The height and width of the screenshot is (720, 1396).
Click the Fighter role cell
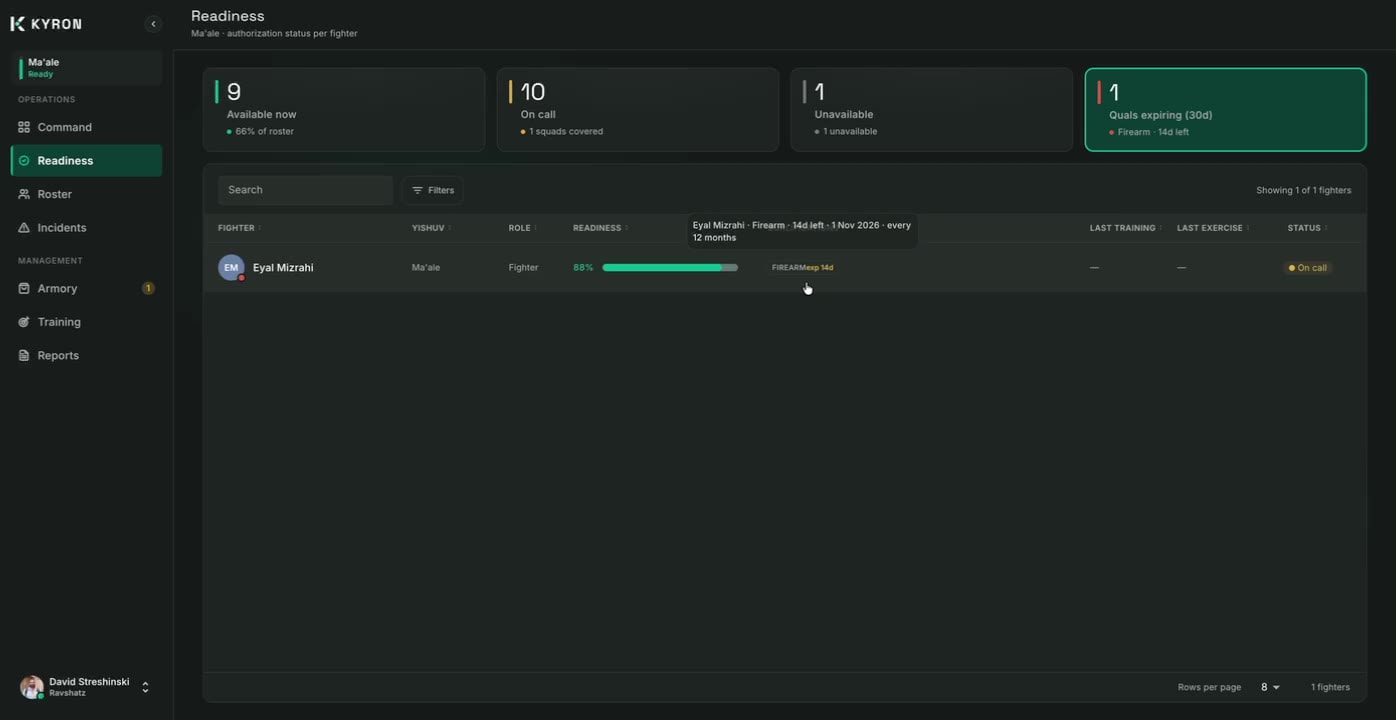523,268
